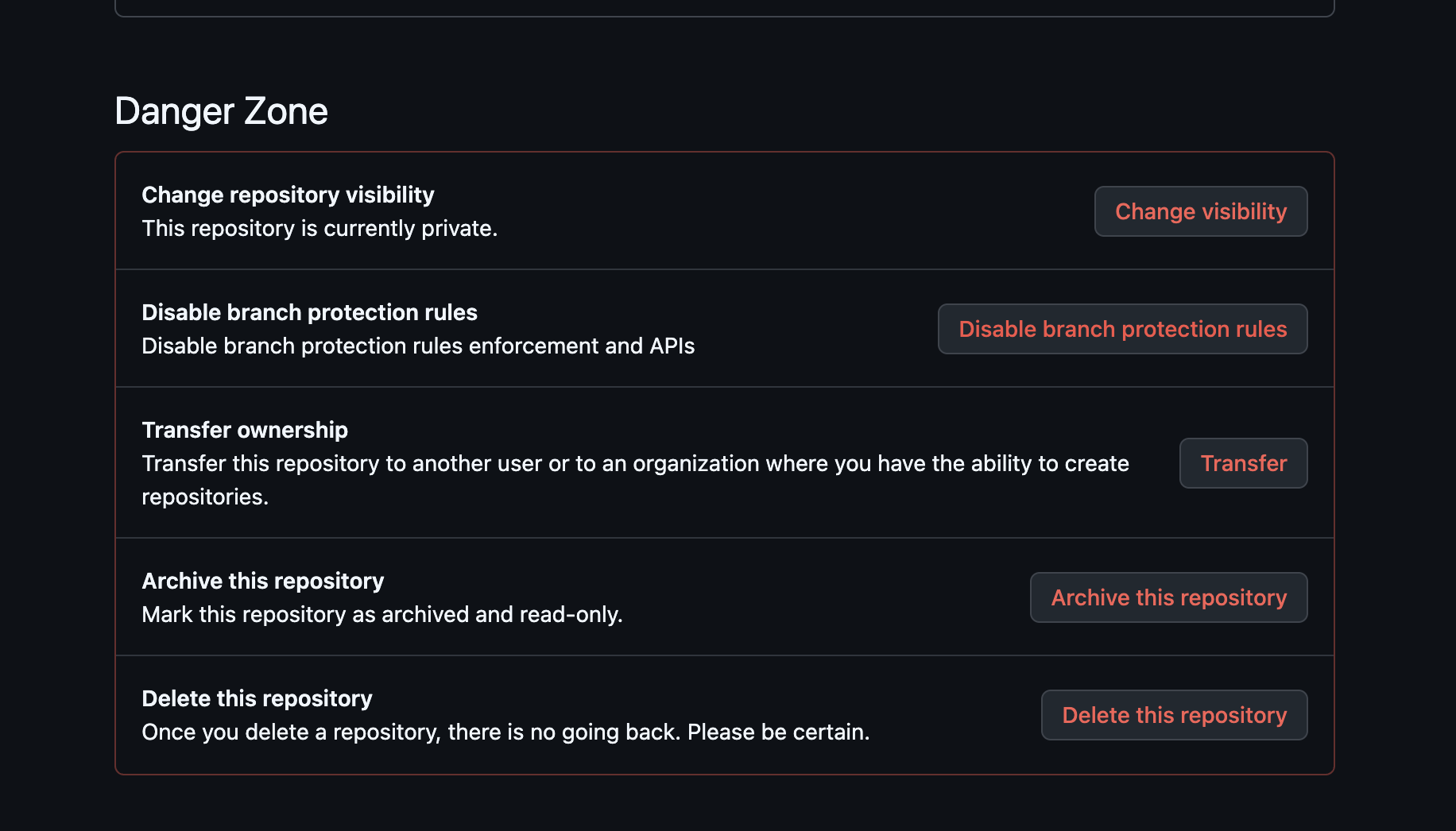Click the Delete this repository button
The image size is (1456, 831).
coord(1174,715)
